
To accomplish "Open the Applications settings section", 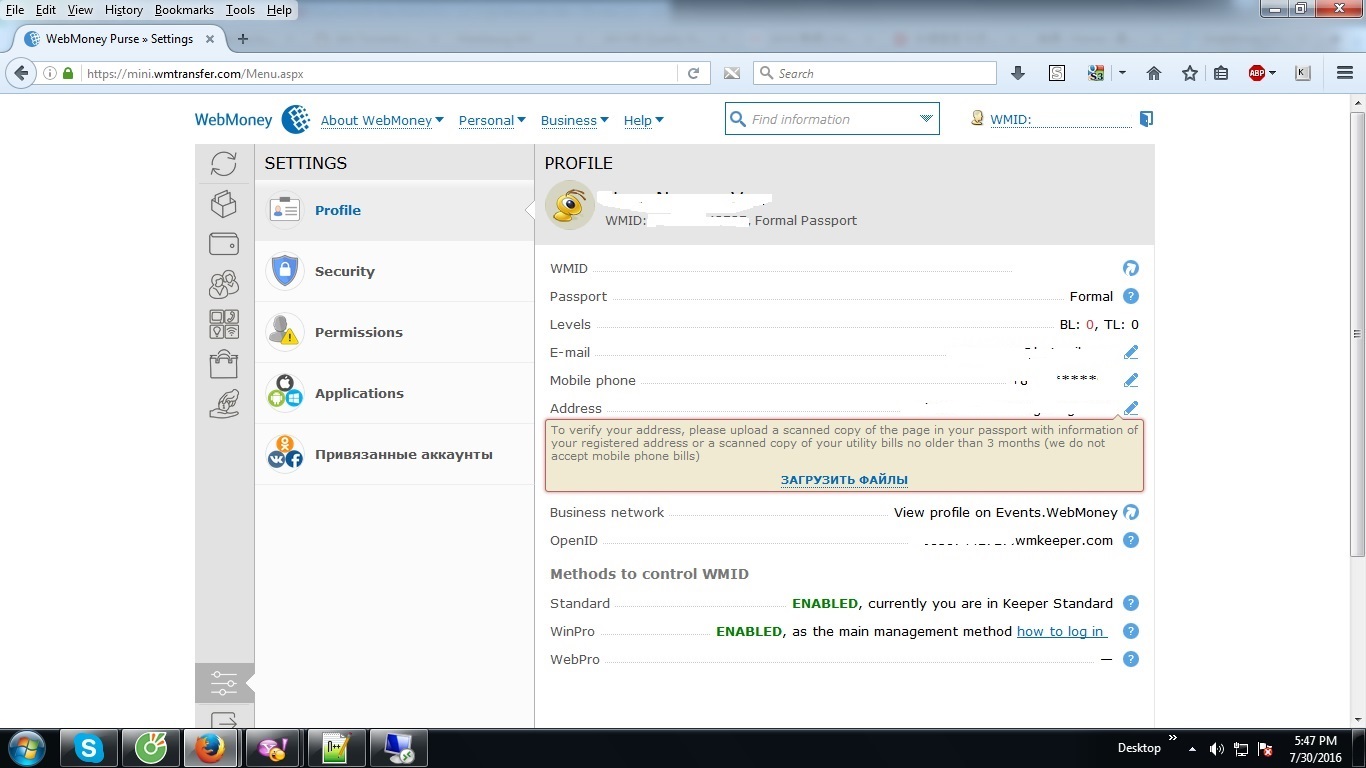I will pos(394,393).
